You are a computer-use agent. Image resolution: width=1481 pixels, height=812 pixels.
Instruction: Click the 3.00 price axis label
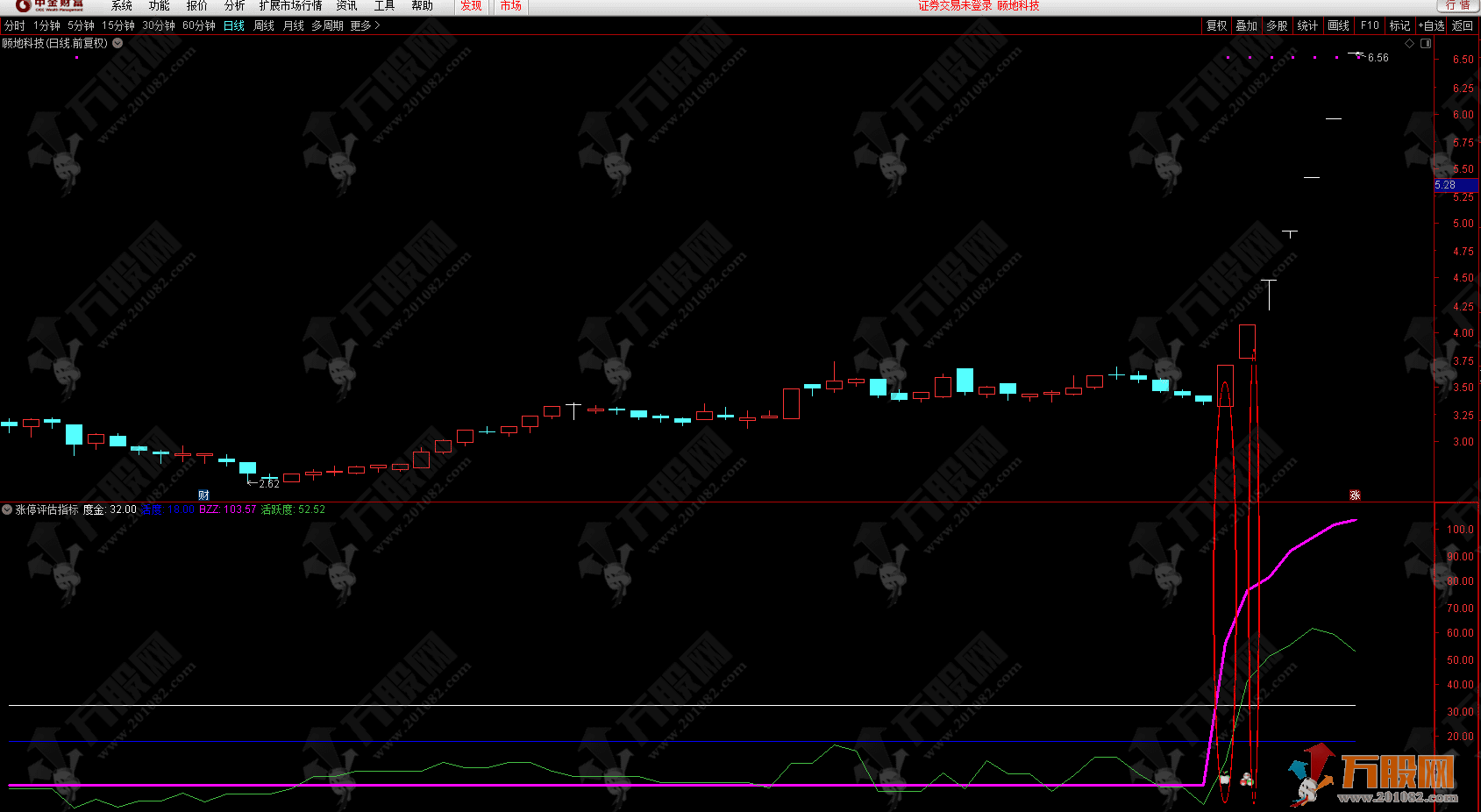pos(1463,442)
